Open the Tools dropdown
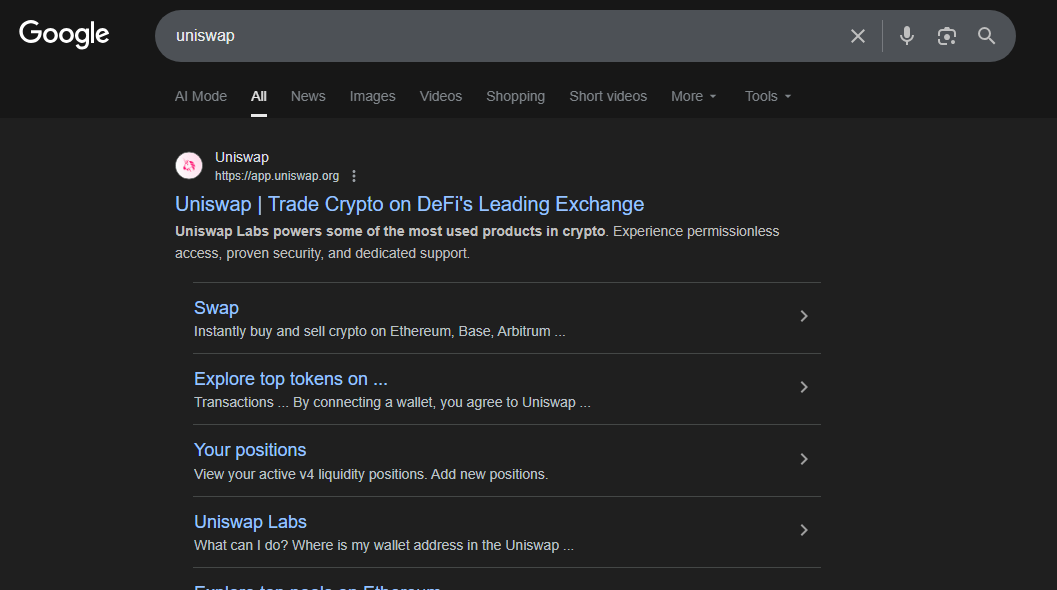The width and height of the screenshot is (1057, 590). pyautogui.click(x=768, y=96)
